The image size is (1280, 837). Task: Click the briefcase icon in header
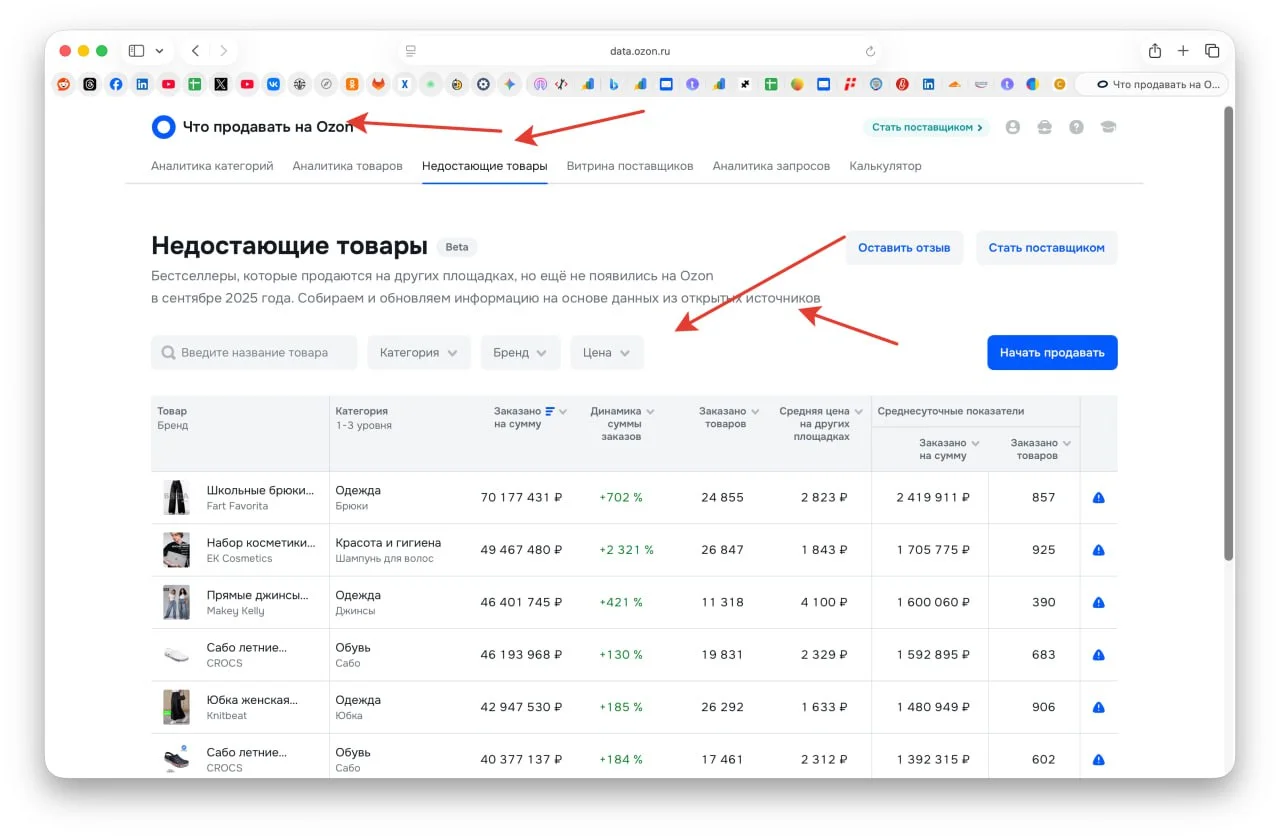[x=1044, y=128]
